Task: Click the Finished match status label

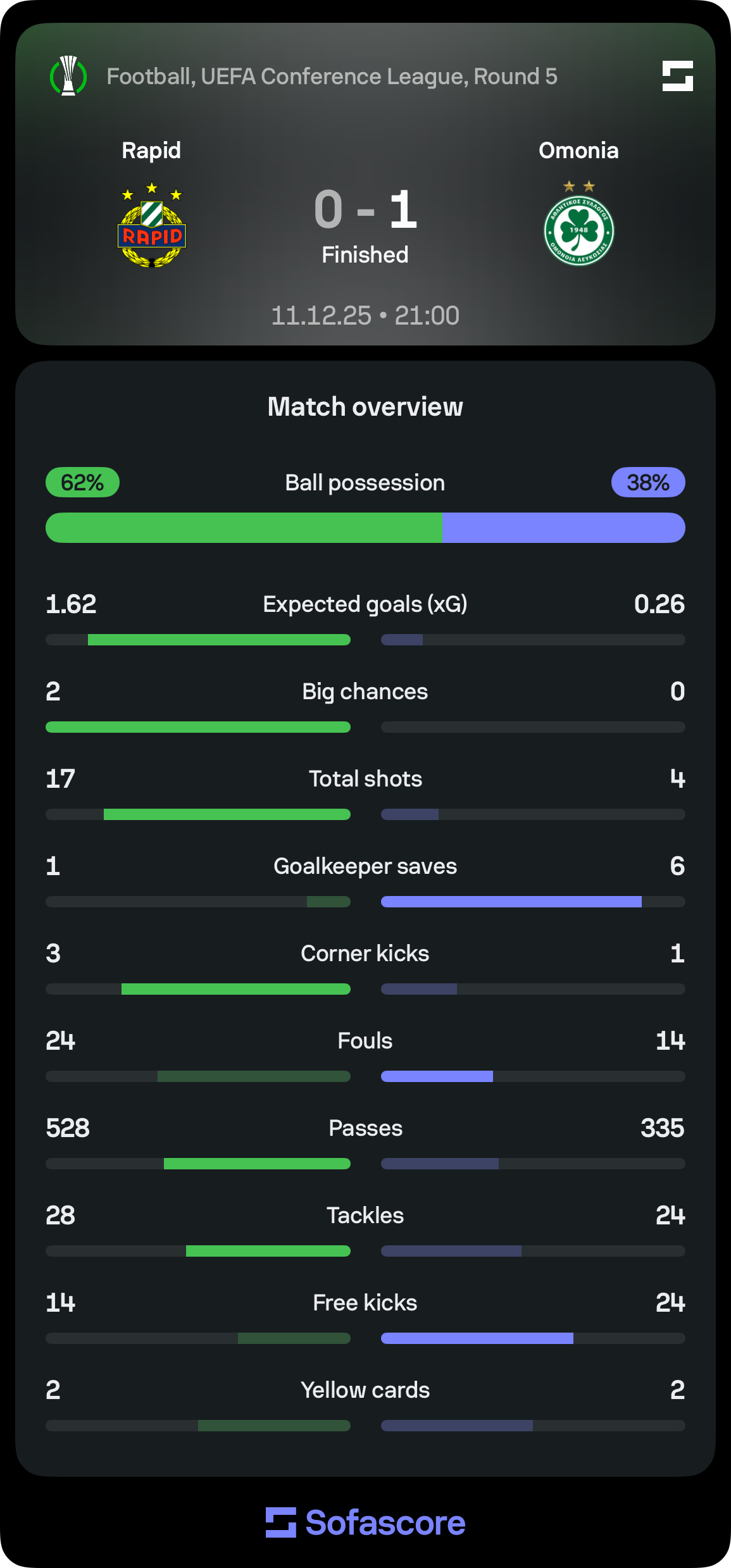Action: coord(365,255)
